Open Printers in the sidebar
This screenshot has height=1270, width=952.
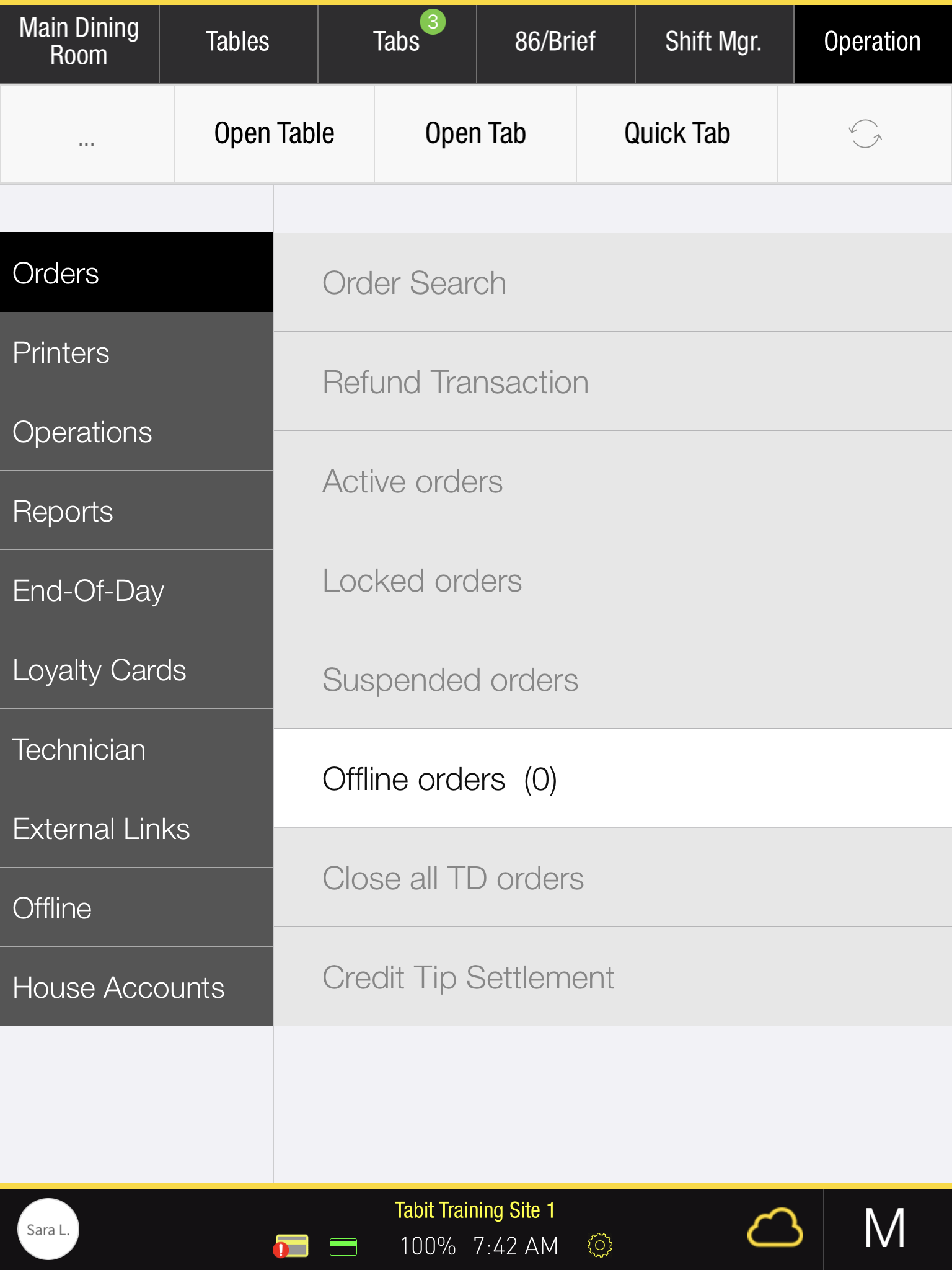pyautogui.click(x=136, y=352)
